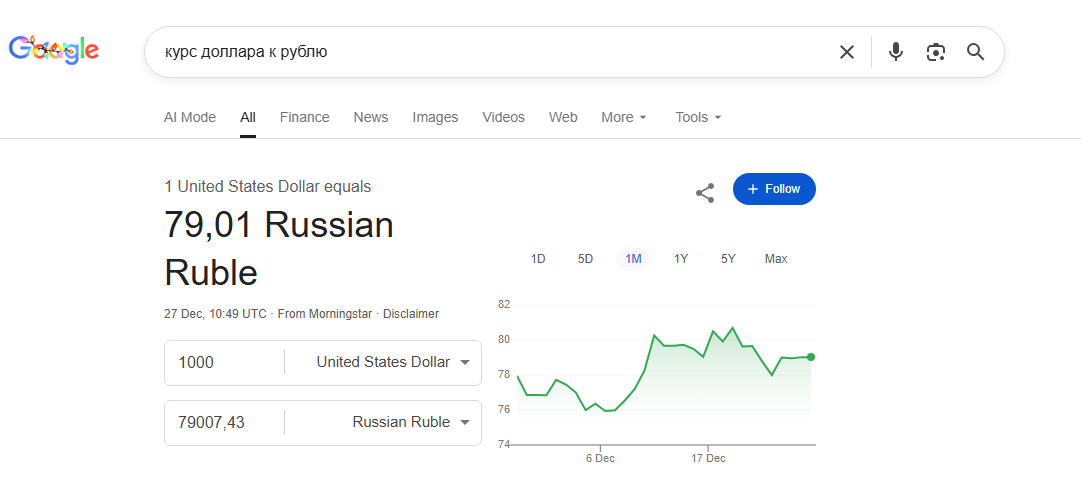The image size is (1081, 489).
Task: Expand the More search menu
Action: (624, 117)
